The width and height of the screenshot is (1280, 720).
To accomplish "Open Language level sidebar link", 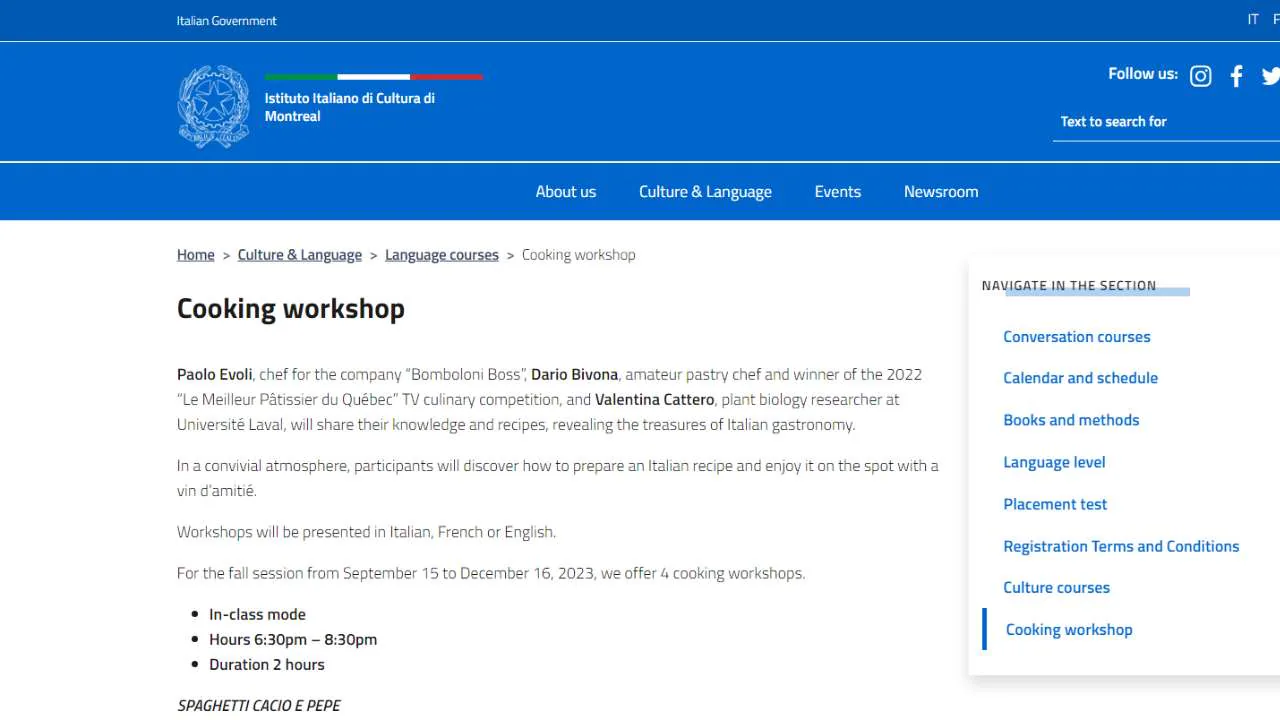I will (x=1054, y=462).
